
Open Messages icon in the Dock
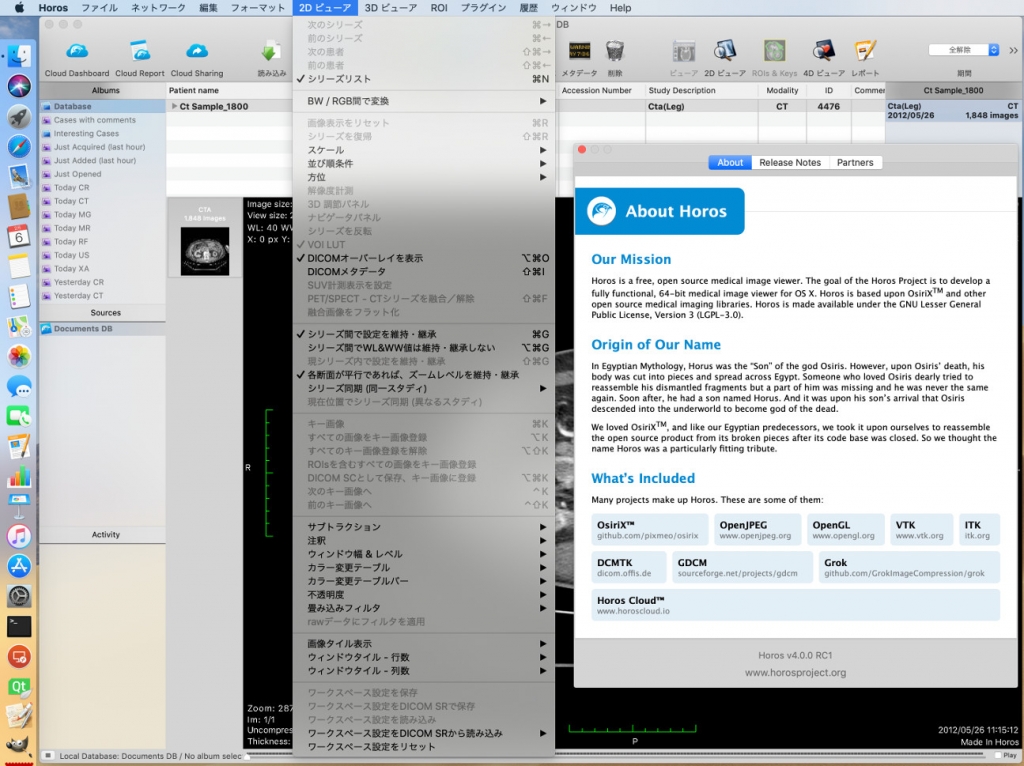19,386
